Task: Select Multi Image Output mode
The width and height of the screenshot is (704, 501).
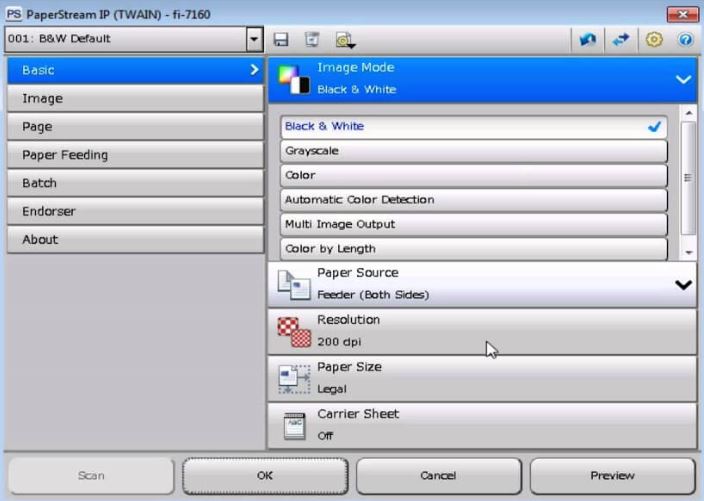Action: pyautogui.click(x=474, y=224)
